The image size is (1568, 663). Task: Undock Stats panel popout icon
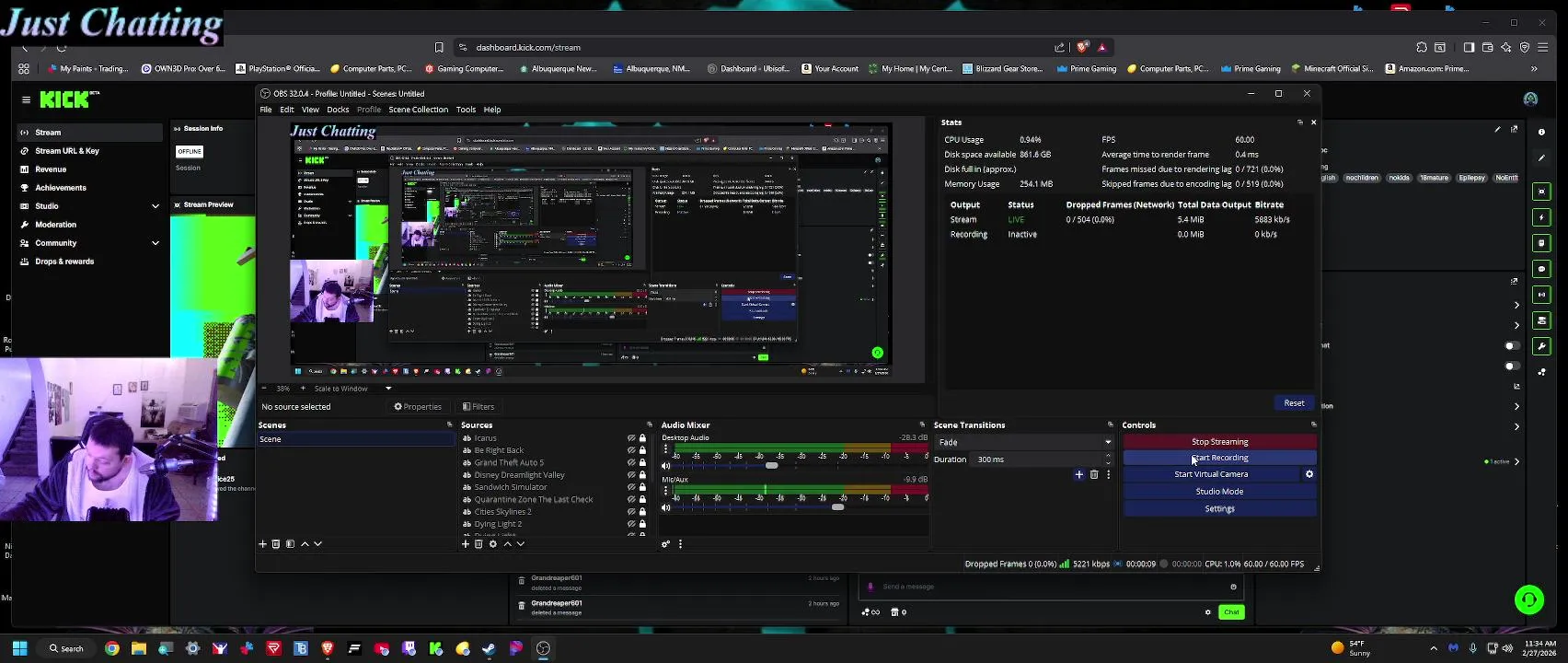click(x=1300, y=122)
